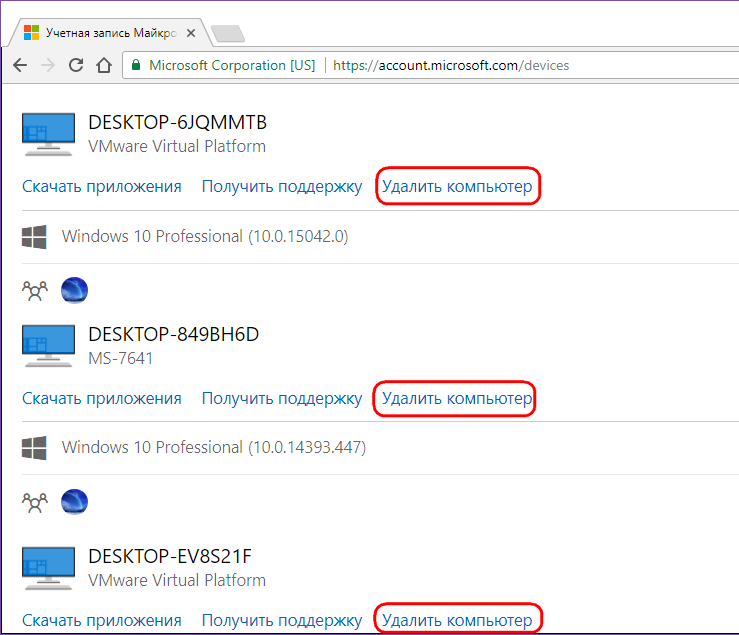This screenshot has width=739, height=635.
Task: Click Удалить компьютер for DESKTOP-849BH6D
Action: 457,398
